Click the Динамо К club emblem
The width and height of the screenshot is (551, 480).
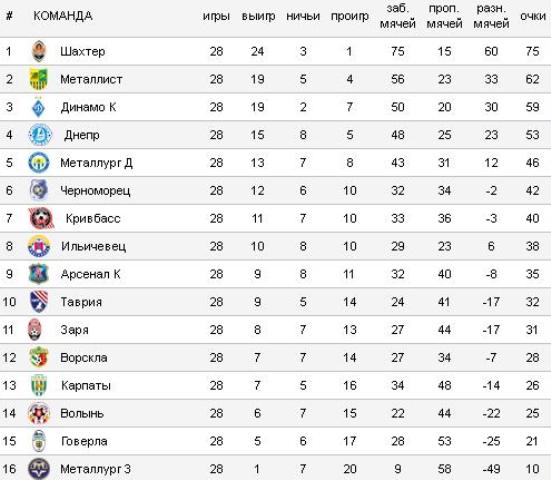coord(38,107)
